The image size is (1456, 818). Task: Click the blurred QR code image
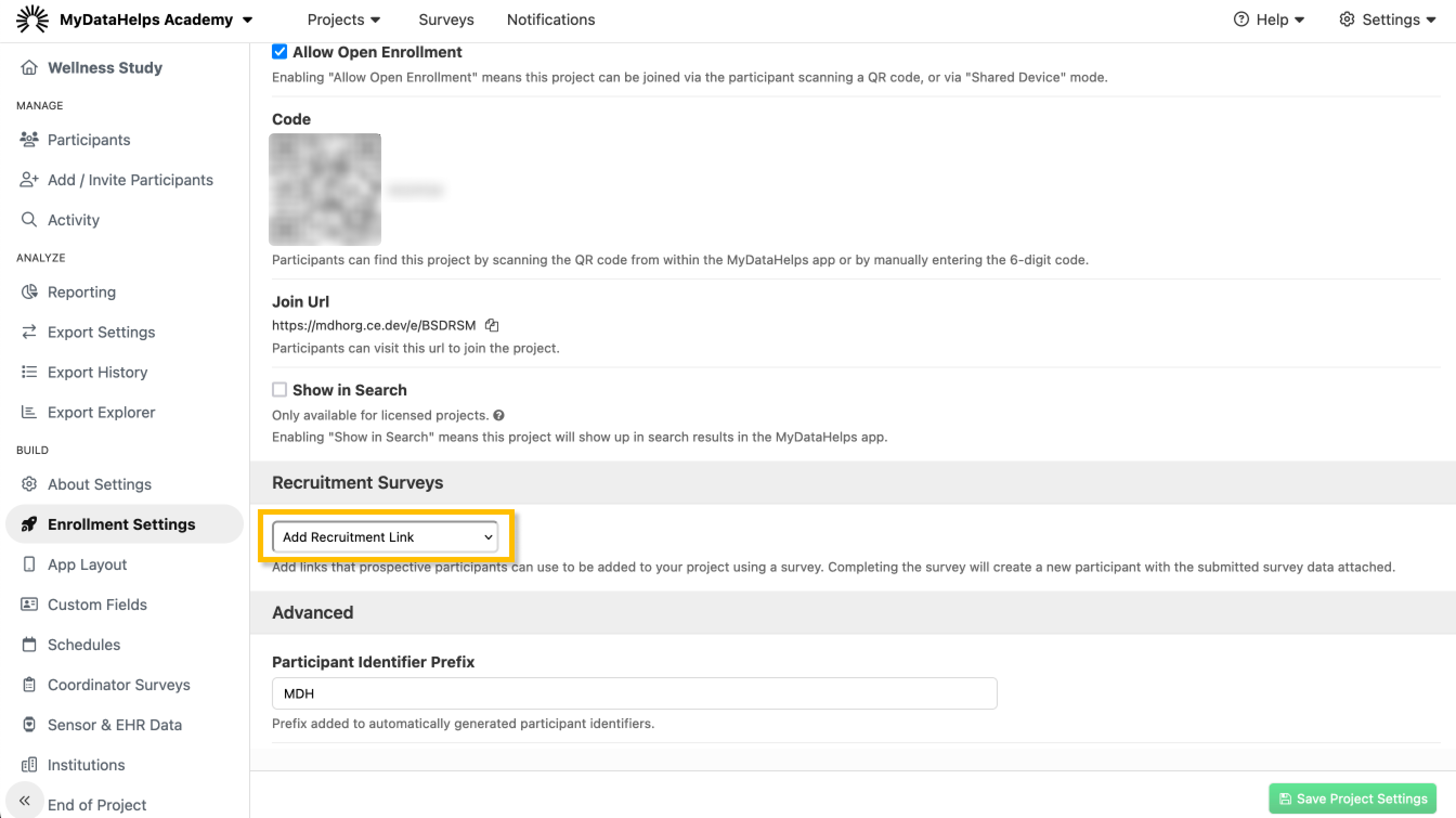click(325, 190)
